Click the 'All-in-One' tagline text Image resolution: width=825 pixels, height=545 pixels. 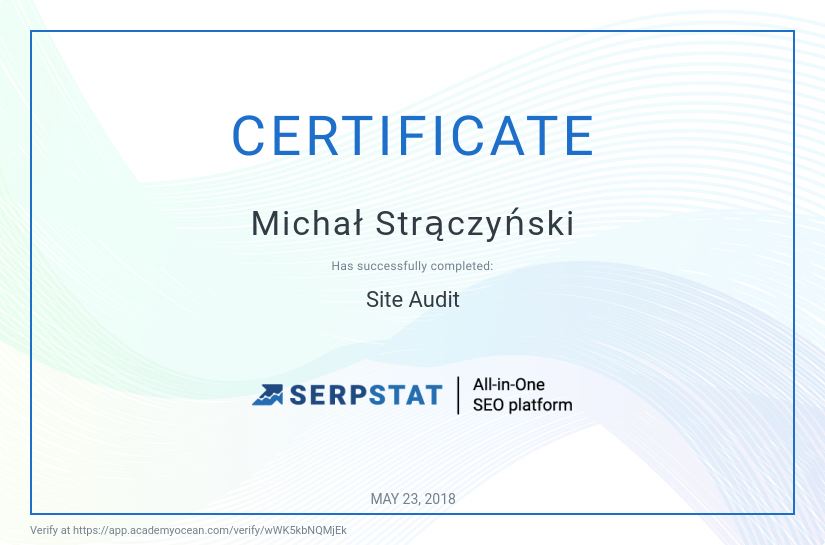[508, 384]
